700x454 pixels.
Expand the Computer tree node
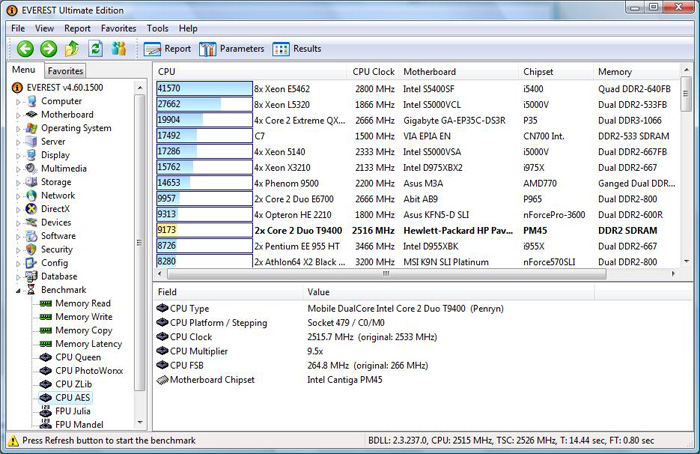19,101
